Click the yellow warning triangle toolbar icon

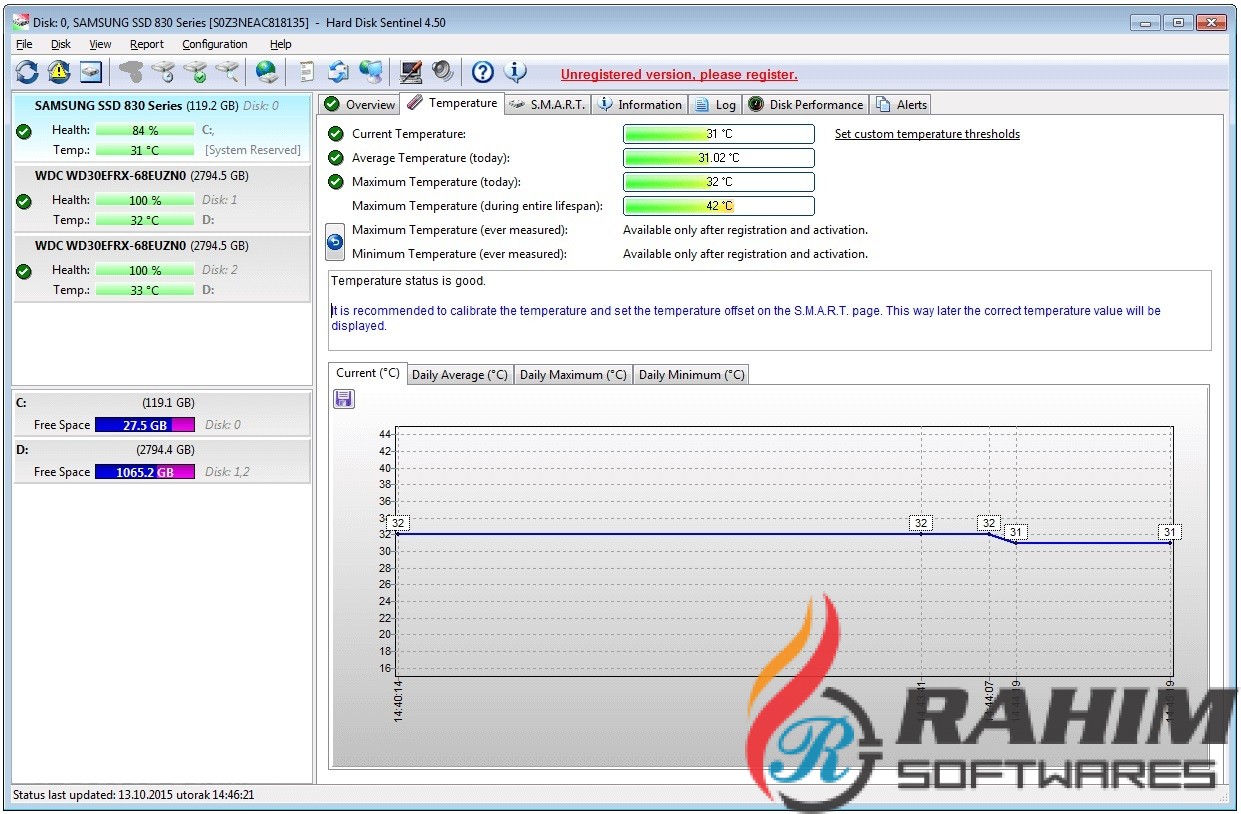[x=59, y=72]
